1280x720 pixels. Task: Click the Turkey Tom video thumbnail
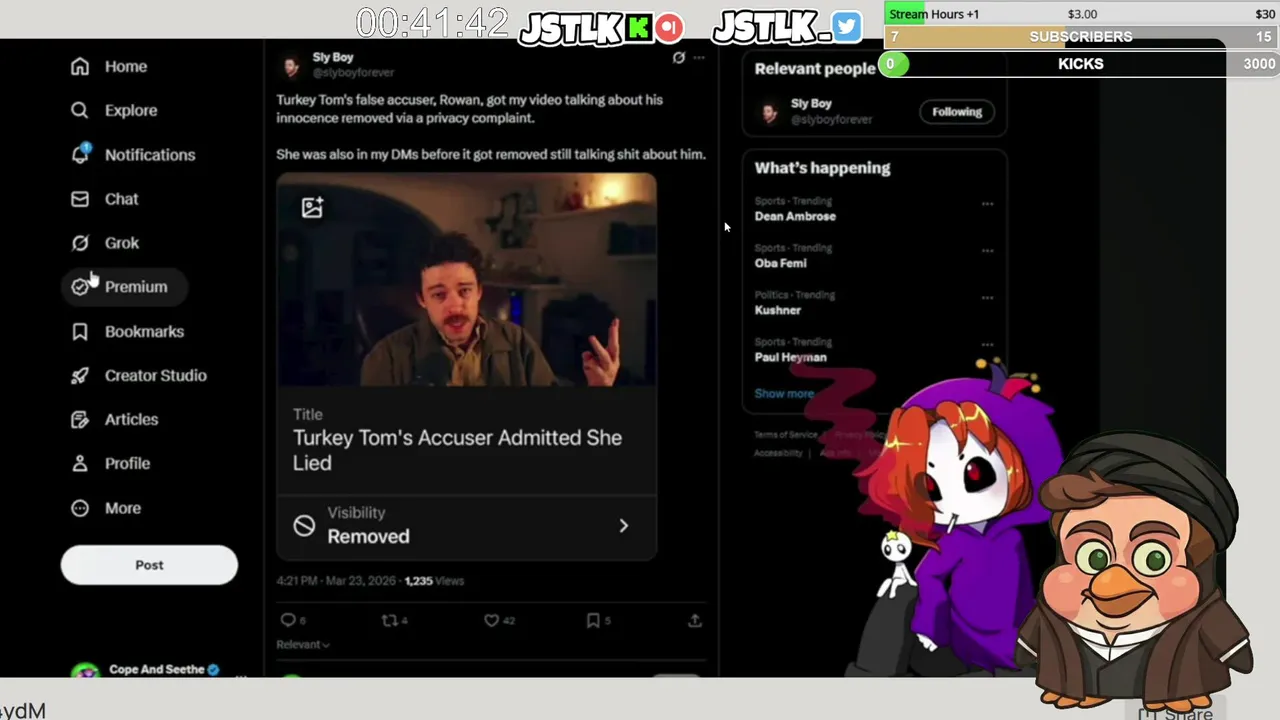467,280
